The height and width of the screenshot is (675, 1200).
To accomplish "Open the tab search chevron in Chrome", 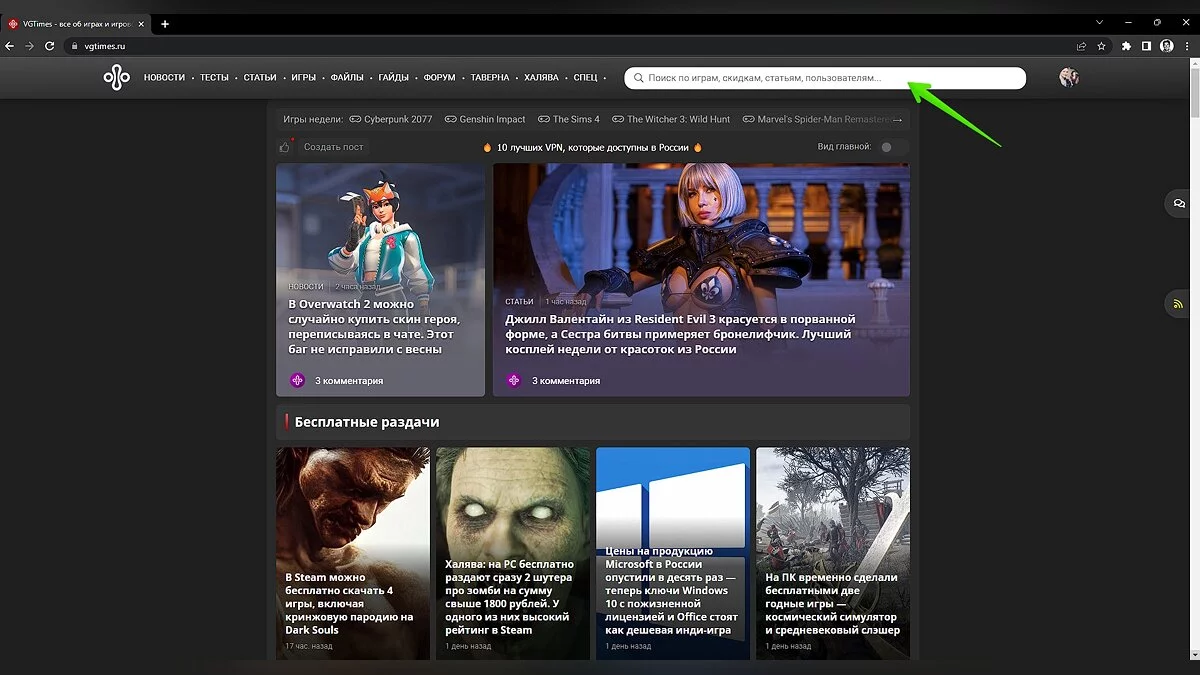I will pyautogui.click(x=1099, y=23).
